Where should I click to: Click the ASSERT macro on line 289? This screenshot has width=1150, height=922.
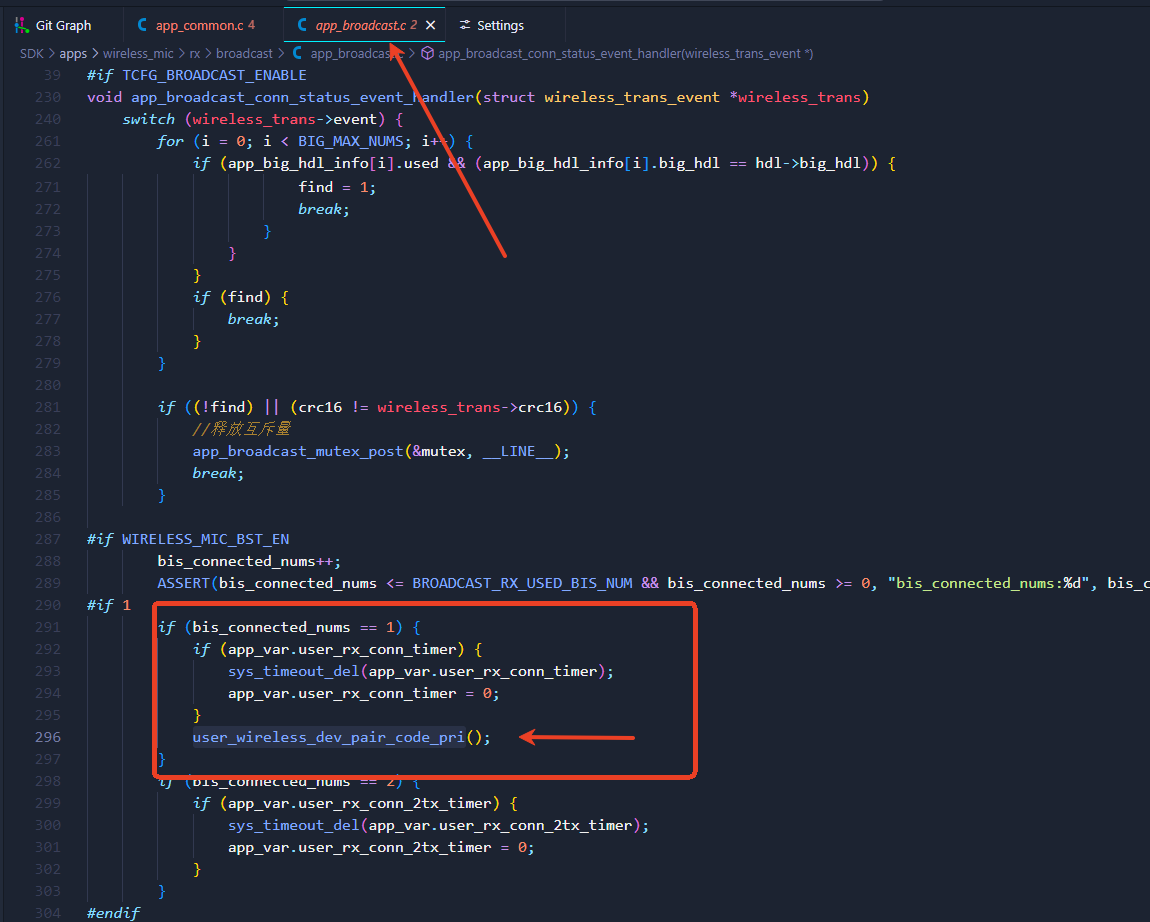coord(183,584)
